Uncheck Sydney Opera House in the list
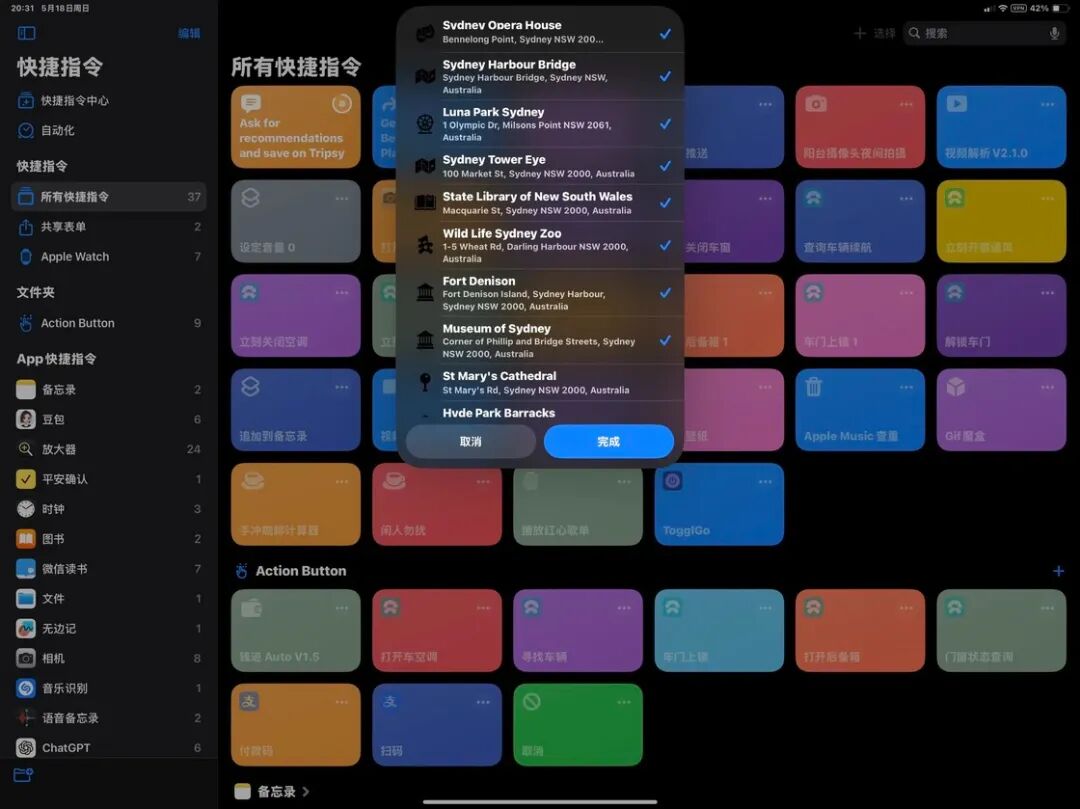Viewport: 1080px width, 809px height. pyautogui.click(x=665, y=33)
